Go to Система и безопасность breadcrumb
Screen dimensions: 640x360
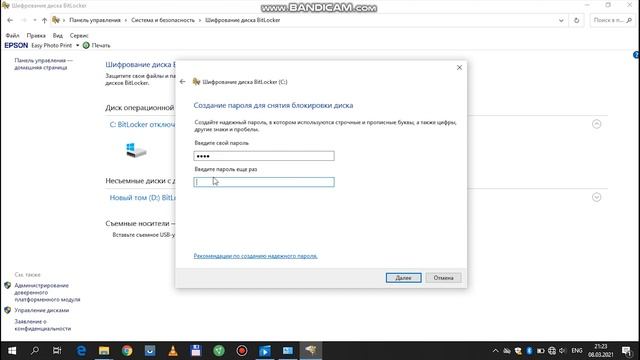[163, 20]
